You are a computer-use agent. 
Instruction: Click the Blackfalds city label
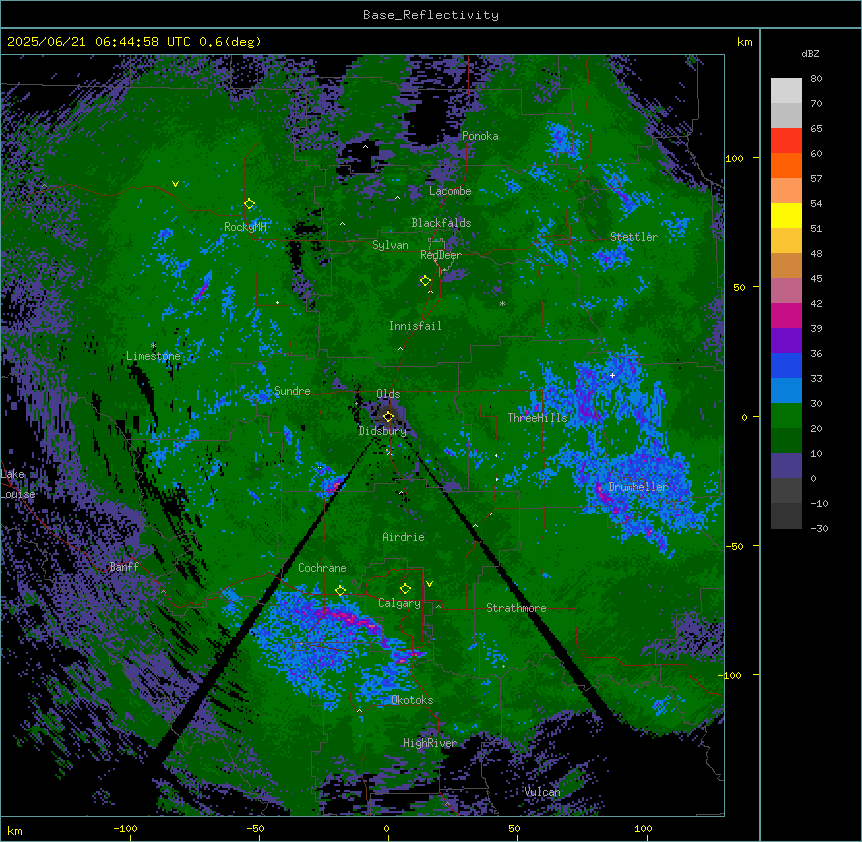(x=441, y=223)
